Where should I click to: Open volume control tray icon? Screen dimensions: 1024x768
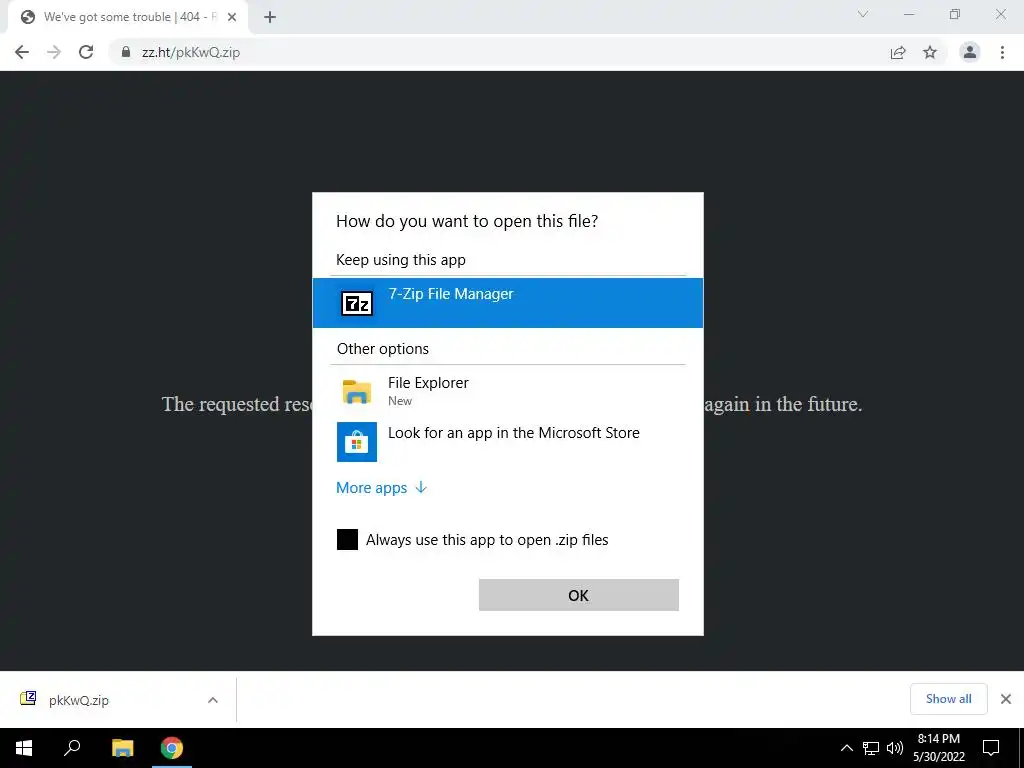pyautogui.click(x=895, y=748)
